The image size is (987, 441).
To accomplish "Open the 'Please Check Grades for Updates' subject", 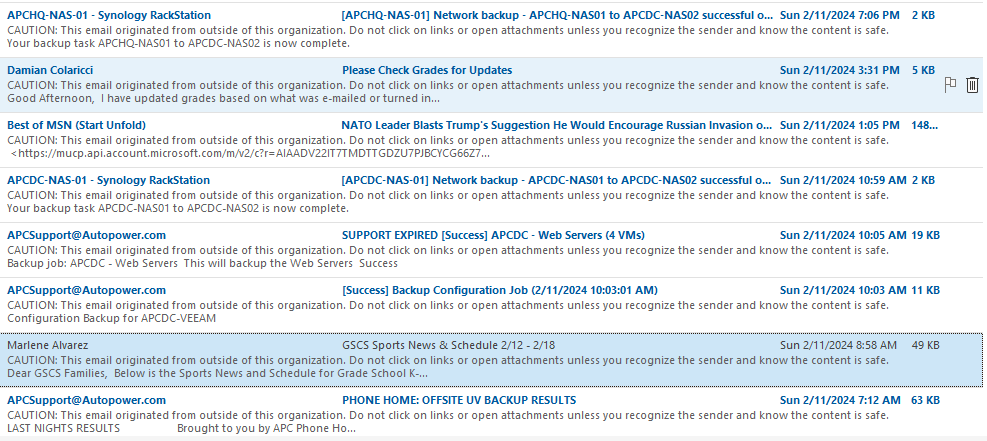I will (427, 70).
